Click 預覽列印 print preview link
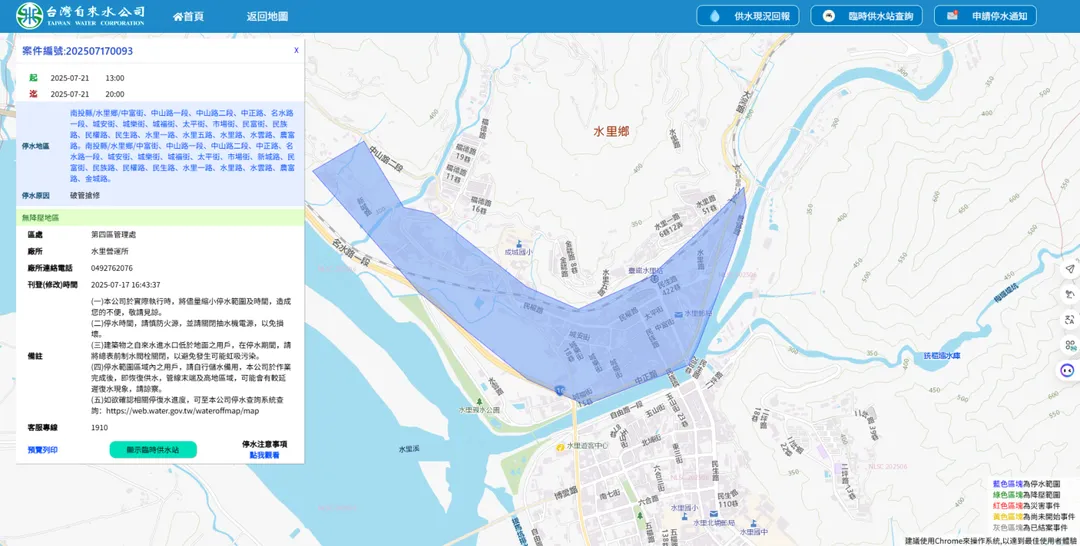This screenshot has width=1080, height=546. (43, 450)
